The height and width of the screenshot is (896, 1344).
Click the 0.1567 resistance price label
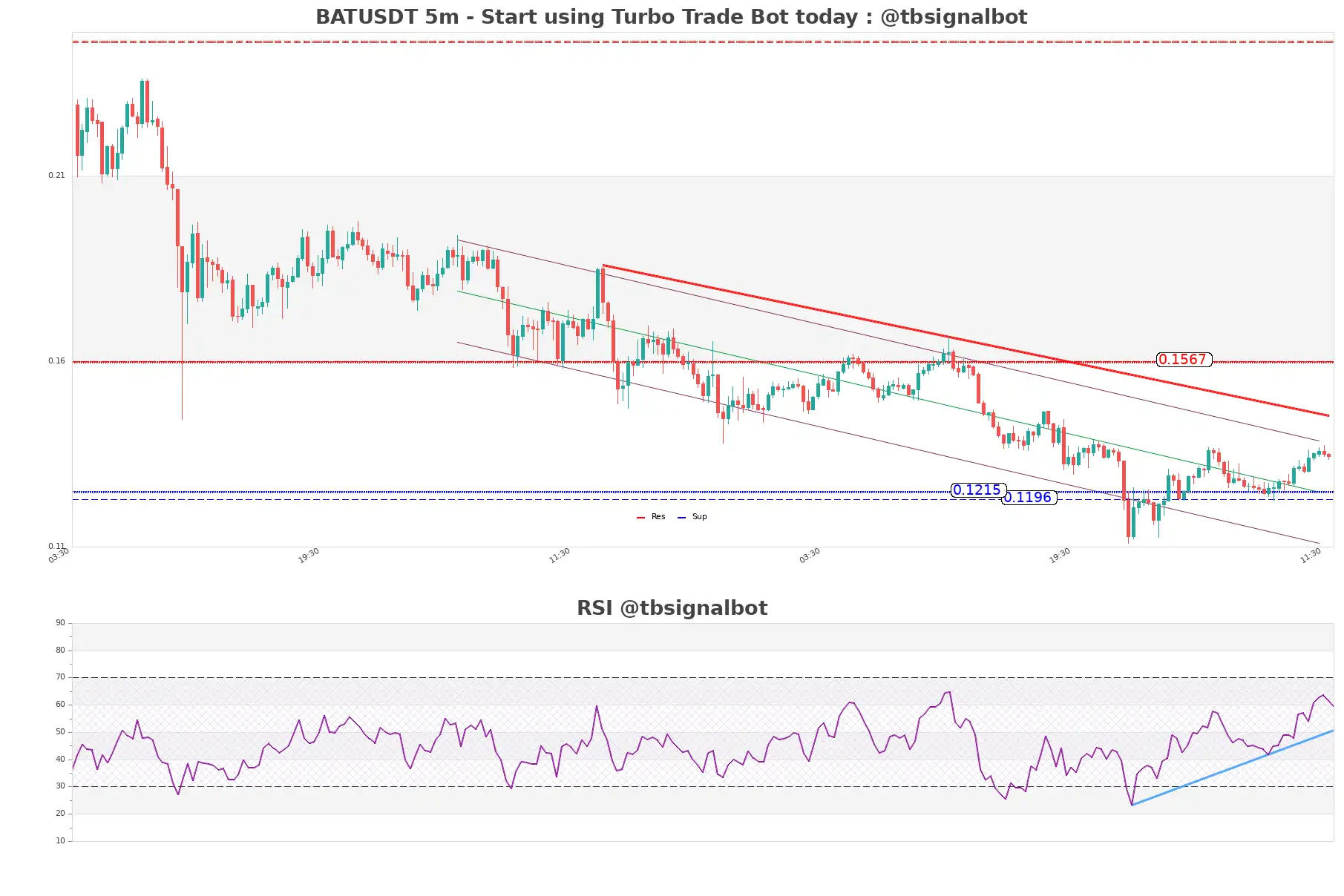1184,360
